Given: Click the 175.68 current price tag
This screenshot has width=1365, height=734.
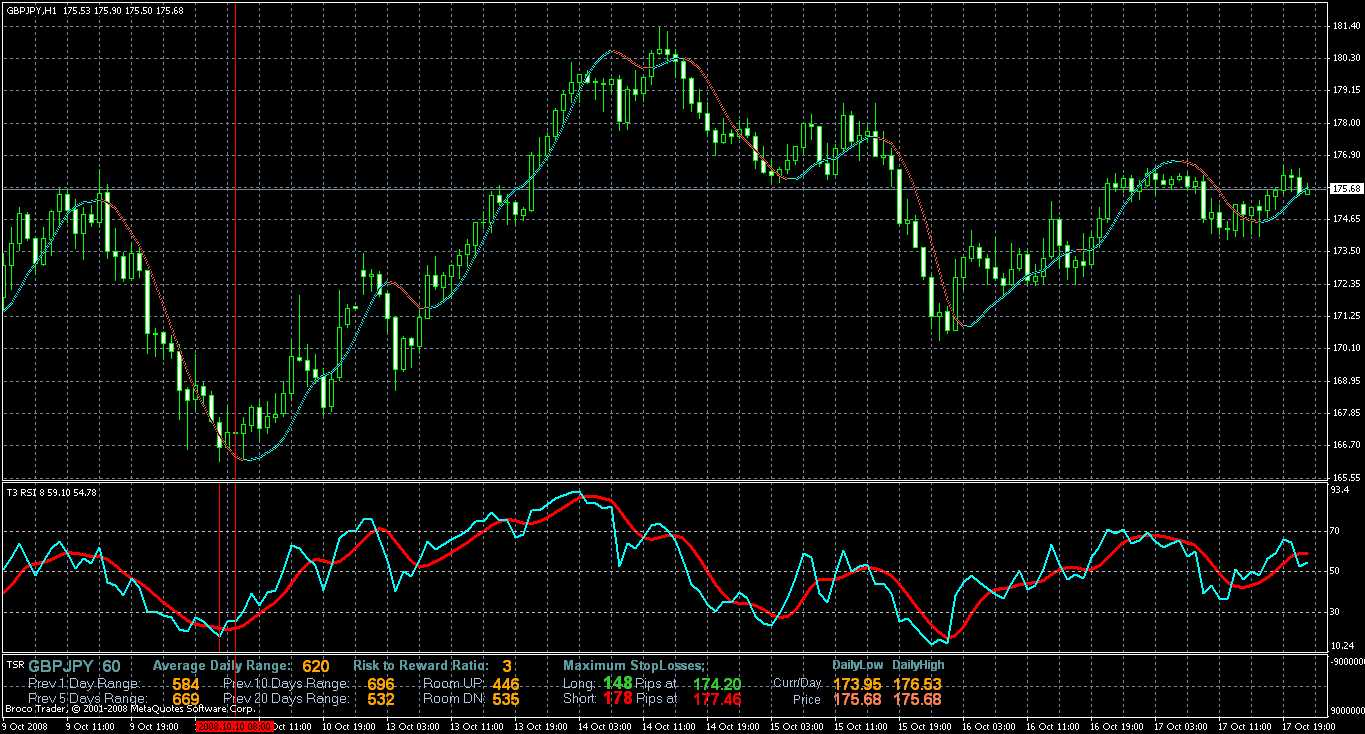Looking at the screenshot, I should [x=1346, y=188].
